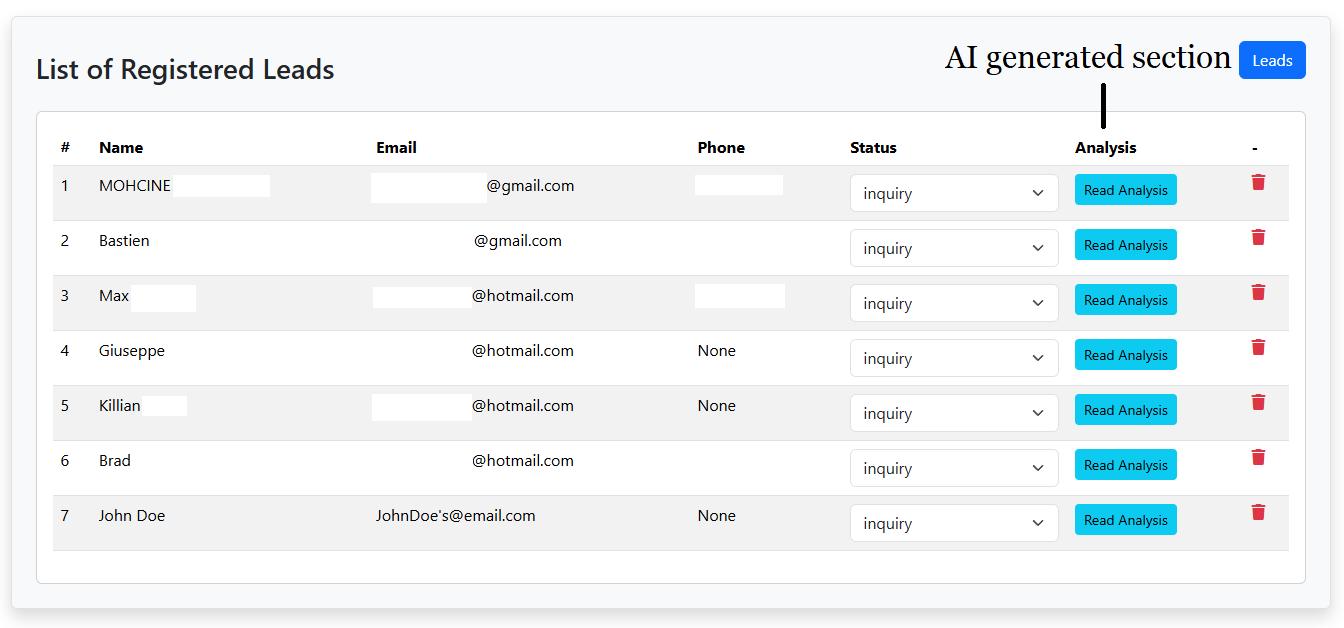Delete the lead Giuseppe using trash icon

tap(1258, 348)
